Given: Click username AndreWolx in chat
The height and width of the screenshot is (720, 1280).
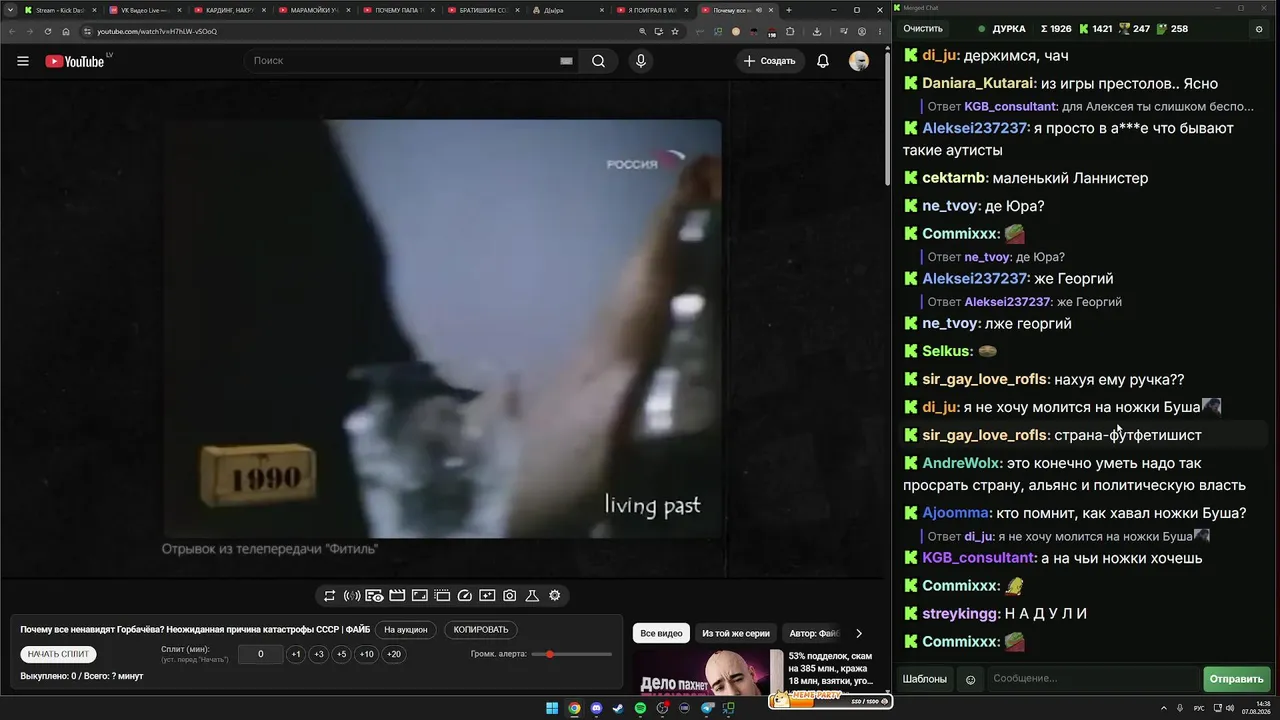Looking at the screenshot, I should [x=962, y=464].
